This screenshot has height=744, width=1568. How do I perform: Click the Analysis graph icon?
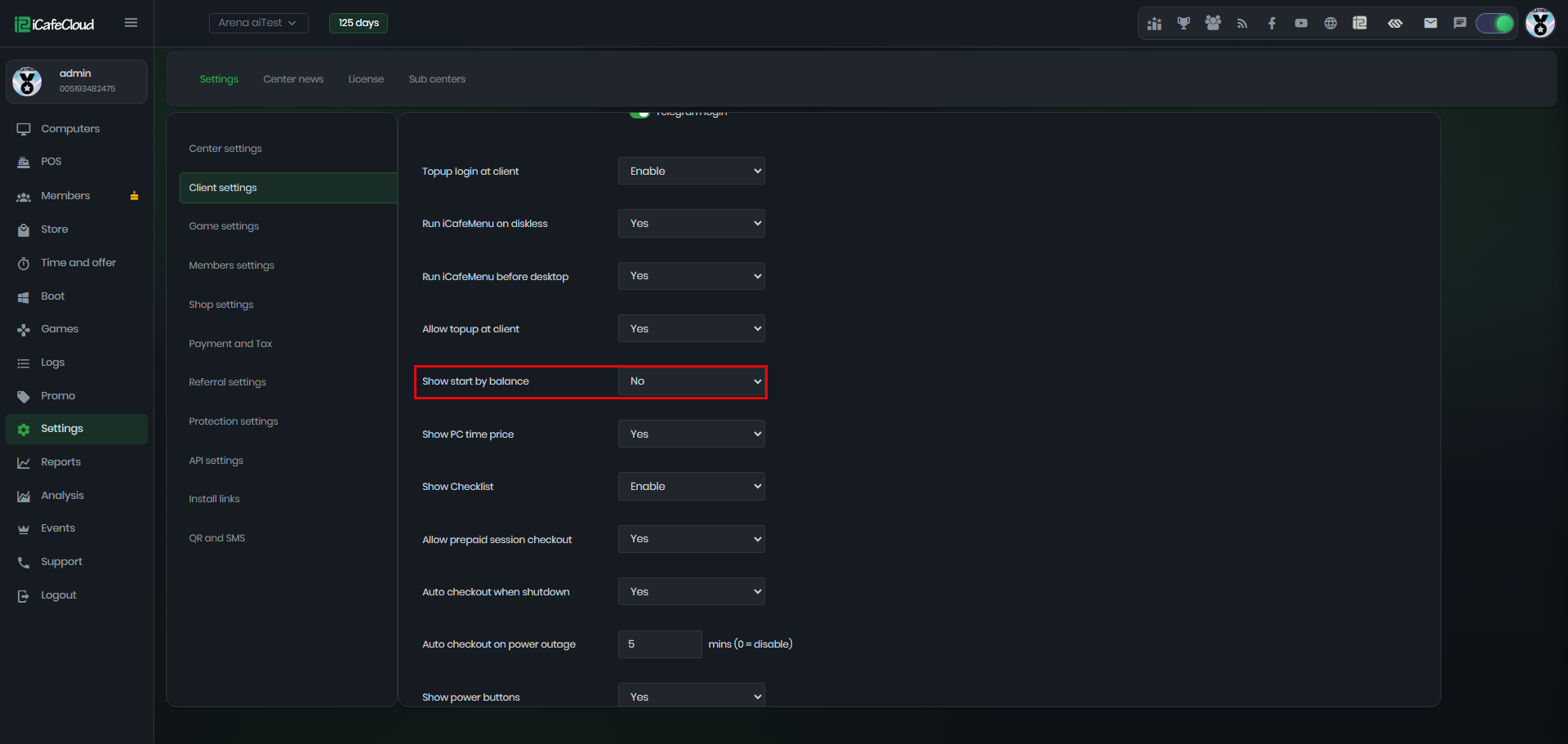click(24, 497)
